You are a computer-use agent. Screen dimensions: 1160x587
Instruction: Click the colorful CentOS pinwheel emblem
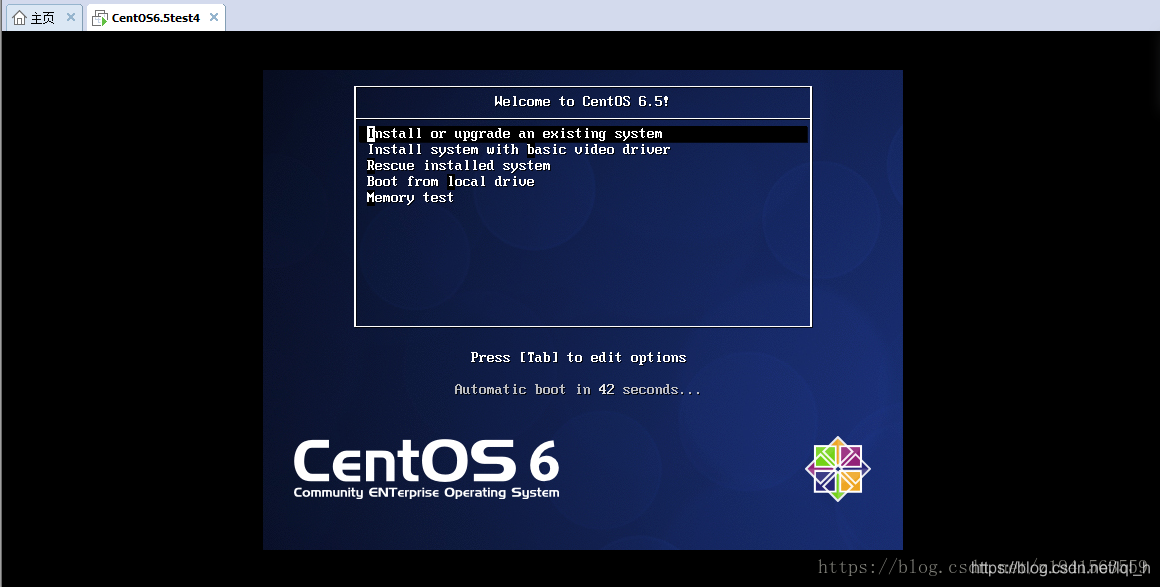tap(837, 469)
